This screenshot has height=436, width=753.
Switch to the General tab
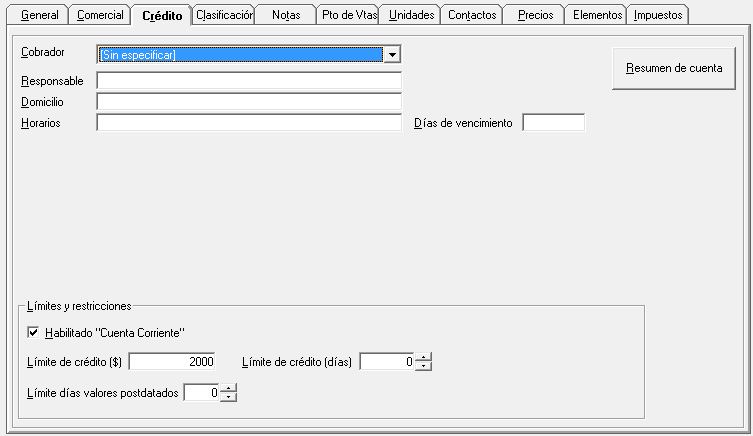[x=40, y=15]
